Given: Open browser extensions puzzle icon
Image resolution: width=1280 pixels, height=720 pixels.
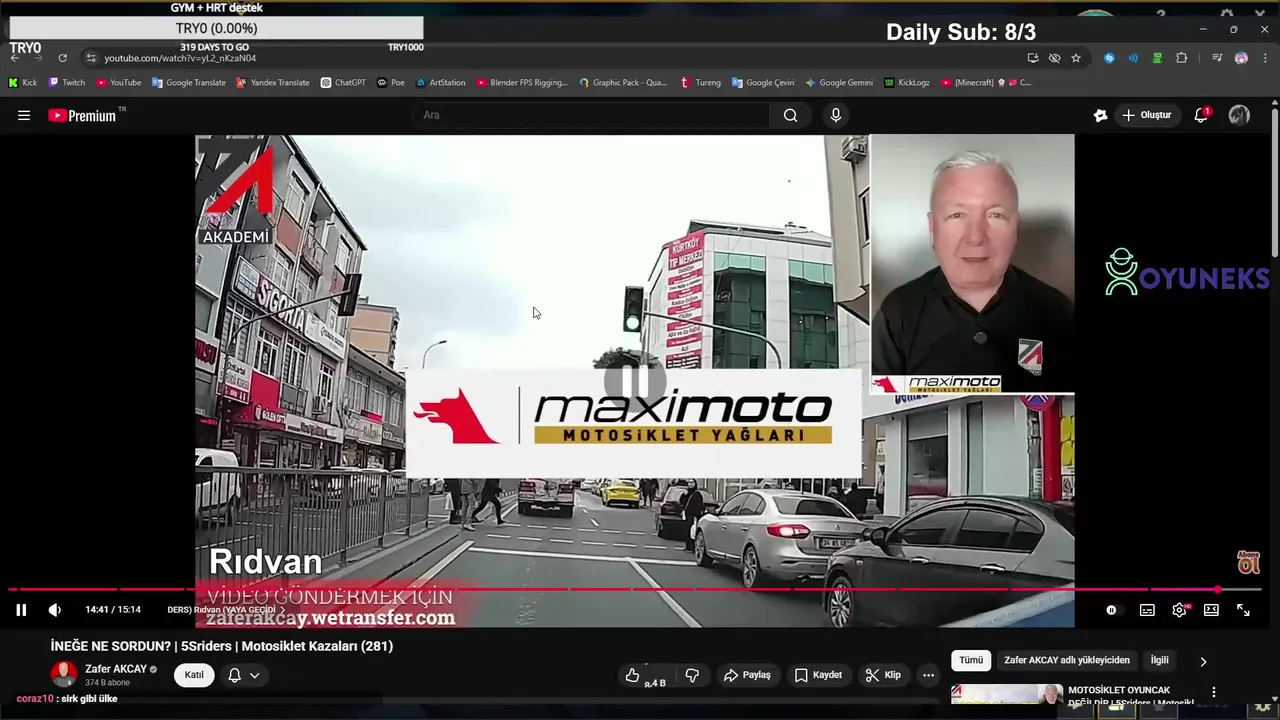Looking at the screenshot, I should [x=1181, y=58].
